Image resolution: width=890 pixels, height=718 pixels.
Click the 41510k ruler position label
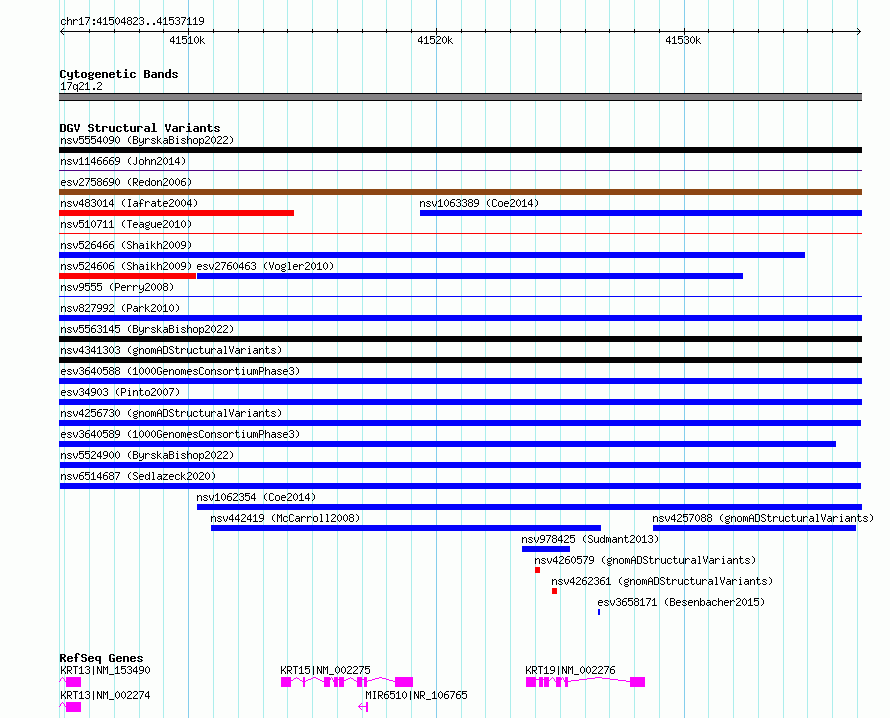tap(187, 40)
